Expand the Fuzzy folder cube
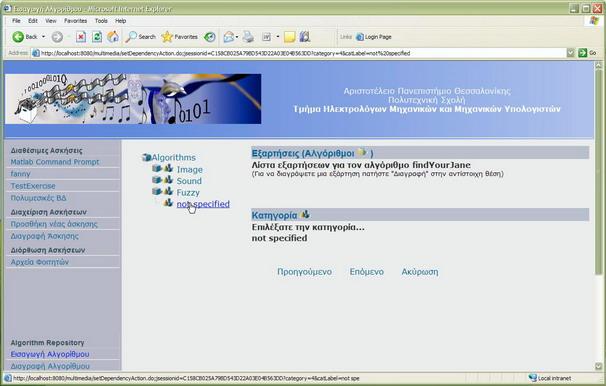This screenshot has height=386, width=606. tap(157, 191)
